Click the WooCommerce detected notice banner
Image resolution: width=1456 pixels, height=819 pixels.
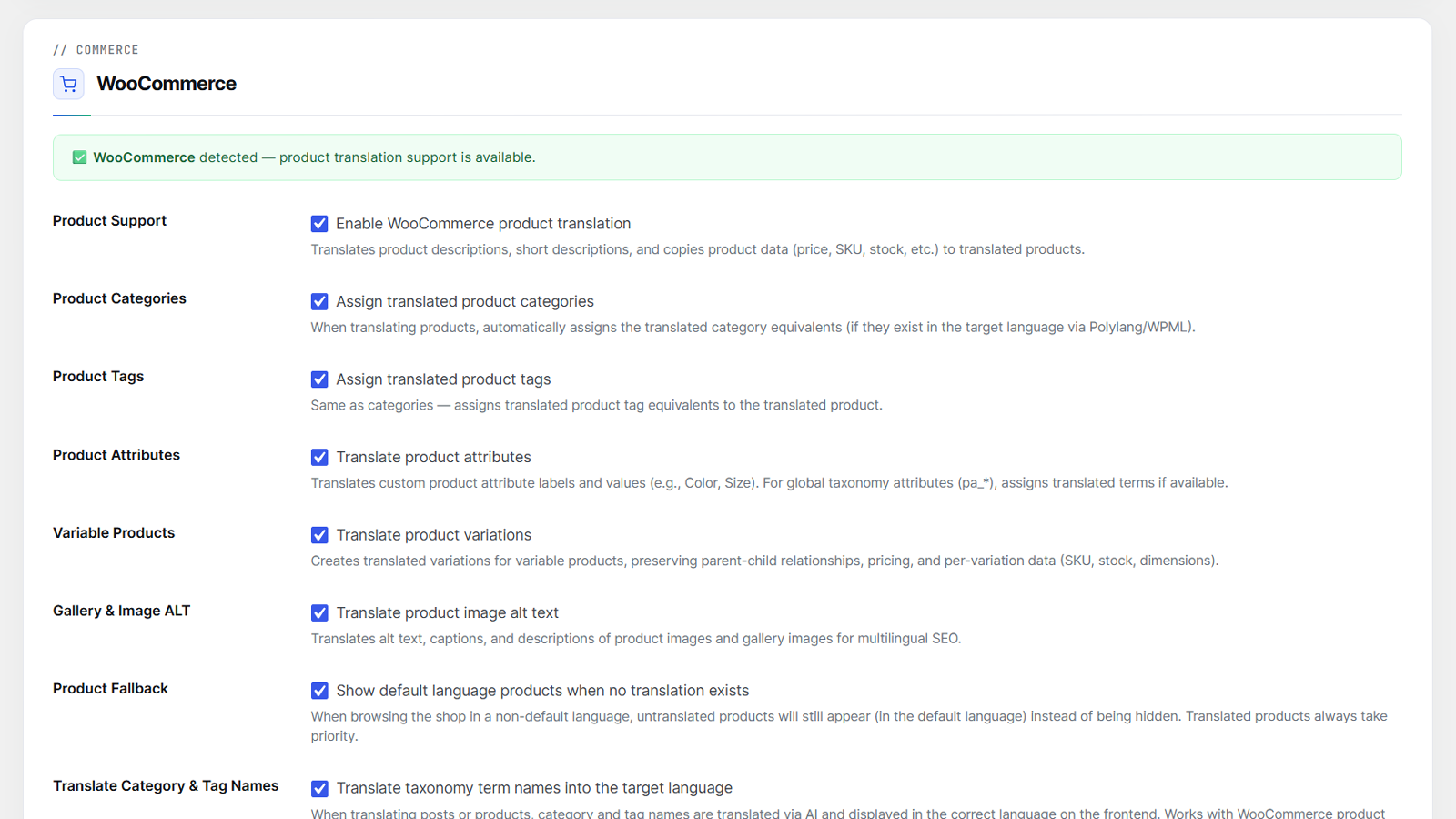727,157
